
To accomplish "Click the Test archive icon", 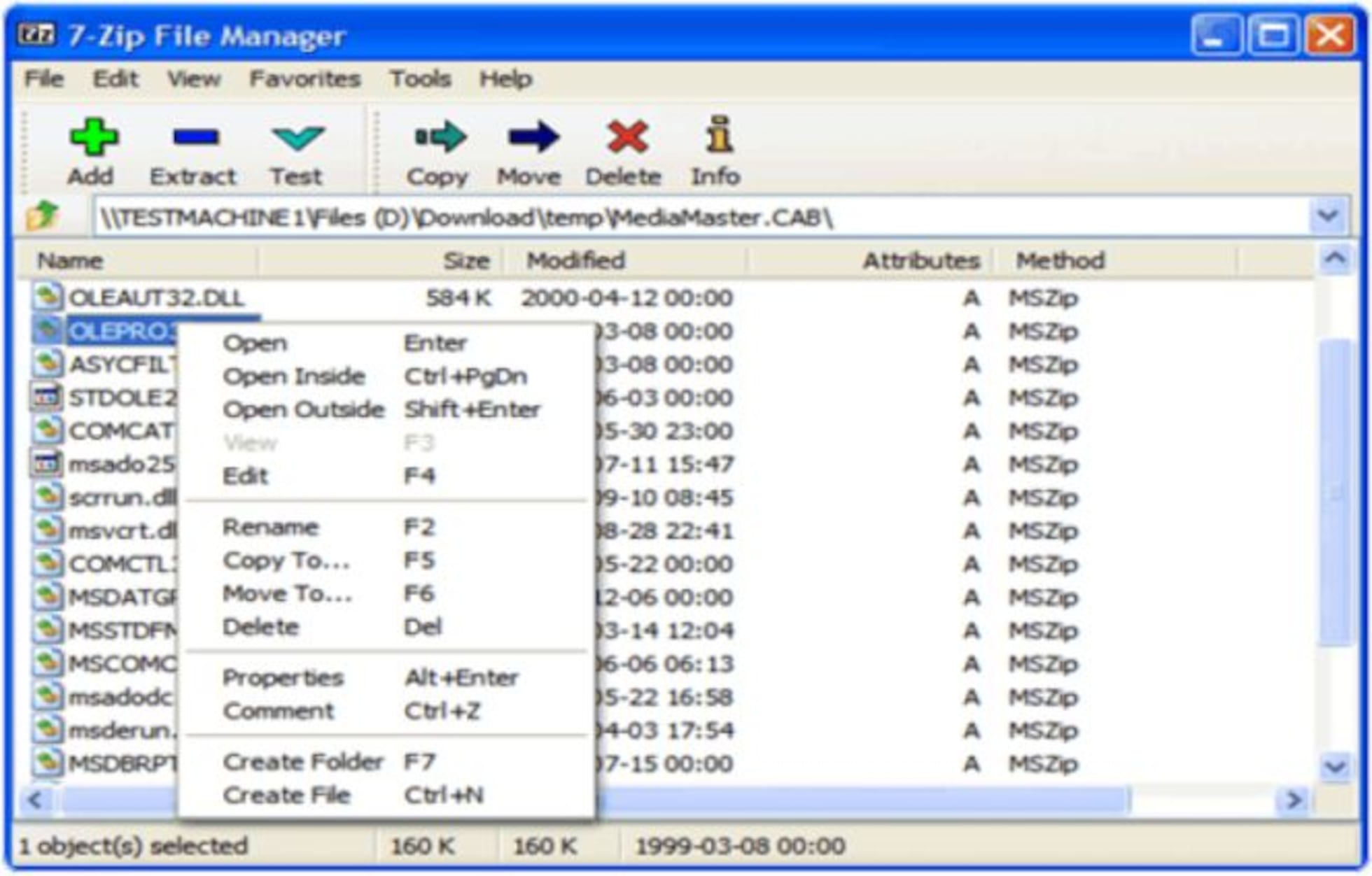I will 297,139.
